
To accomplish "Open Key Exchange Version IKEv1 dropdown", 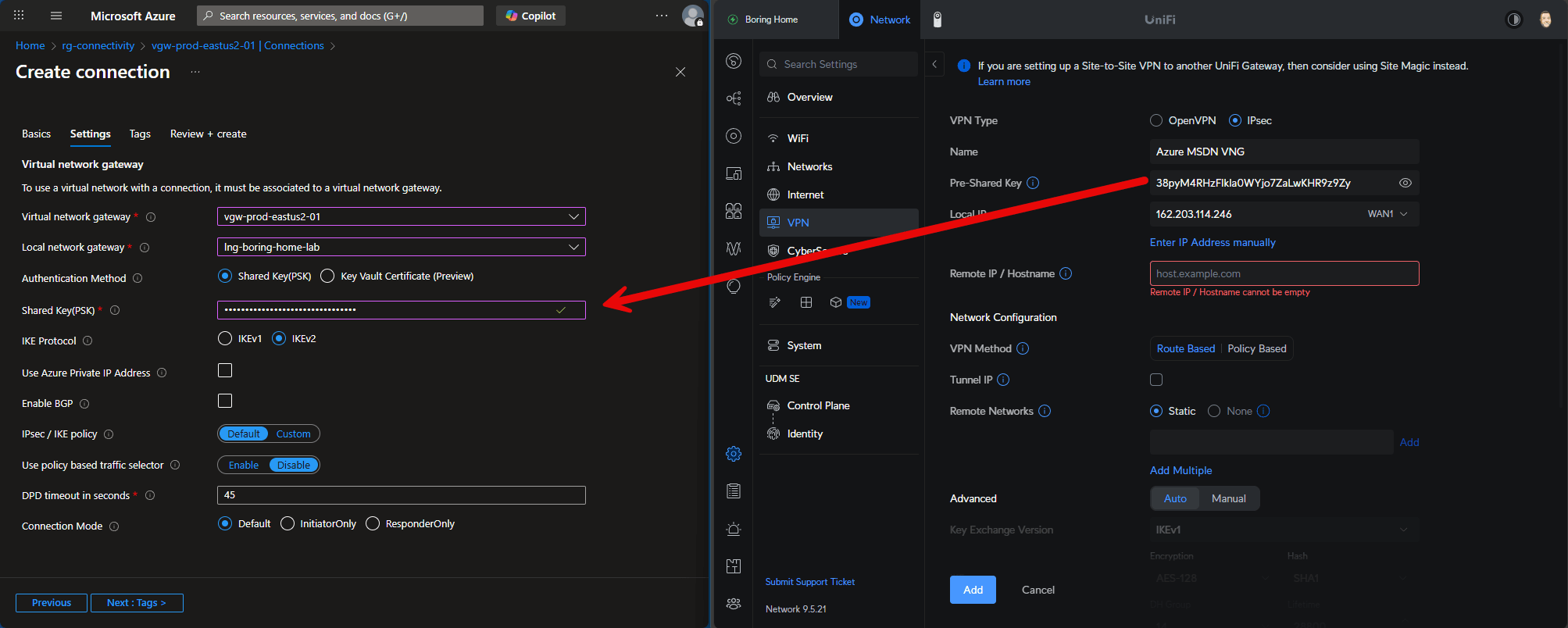I will click(1284, 530).
